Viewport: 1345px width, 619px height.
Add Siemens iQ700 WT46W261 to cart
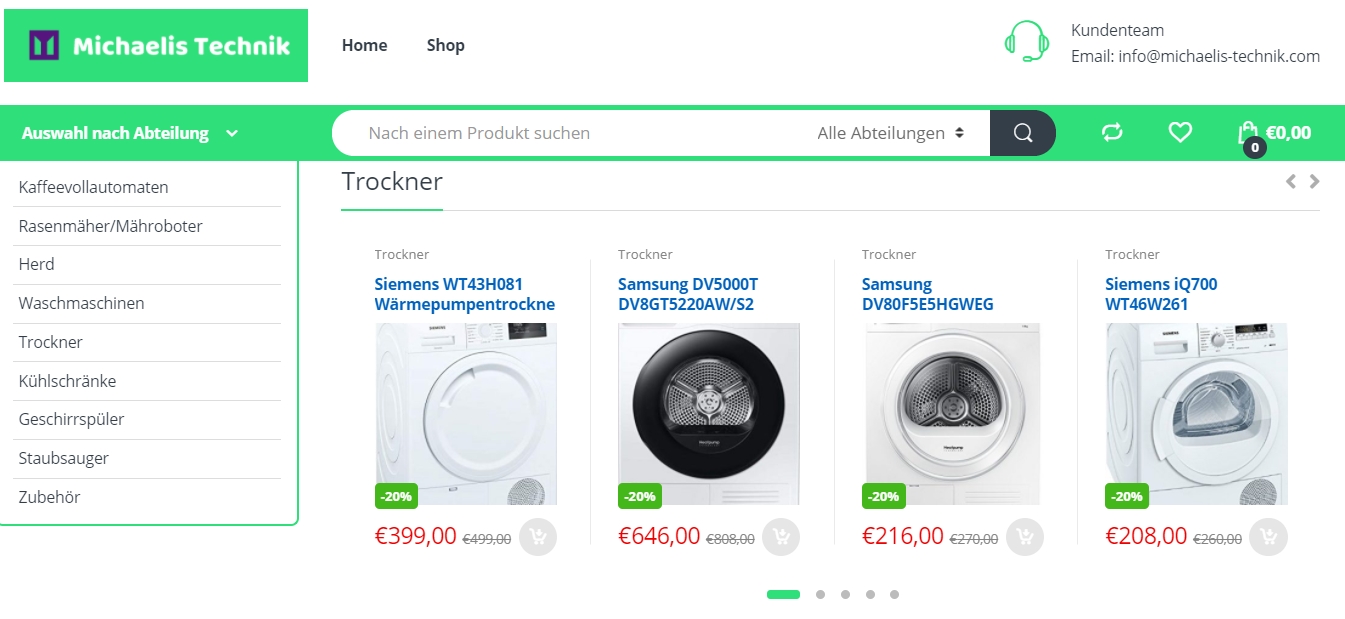(x=1268, y=537)
